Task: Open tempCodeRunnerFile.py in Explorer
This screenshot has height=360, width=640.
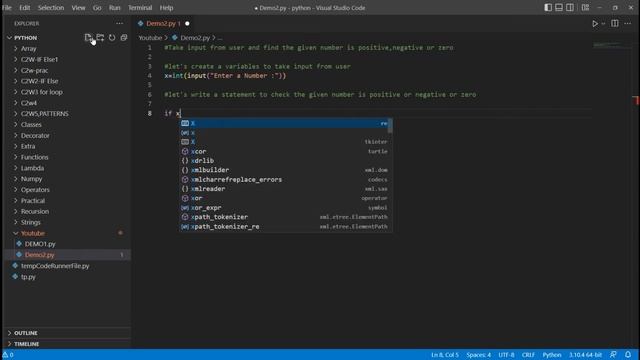Action: pos(55,266)
